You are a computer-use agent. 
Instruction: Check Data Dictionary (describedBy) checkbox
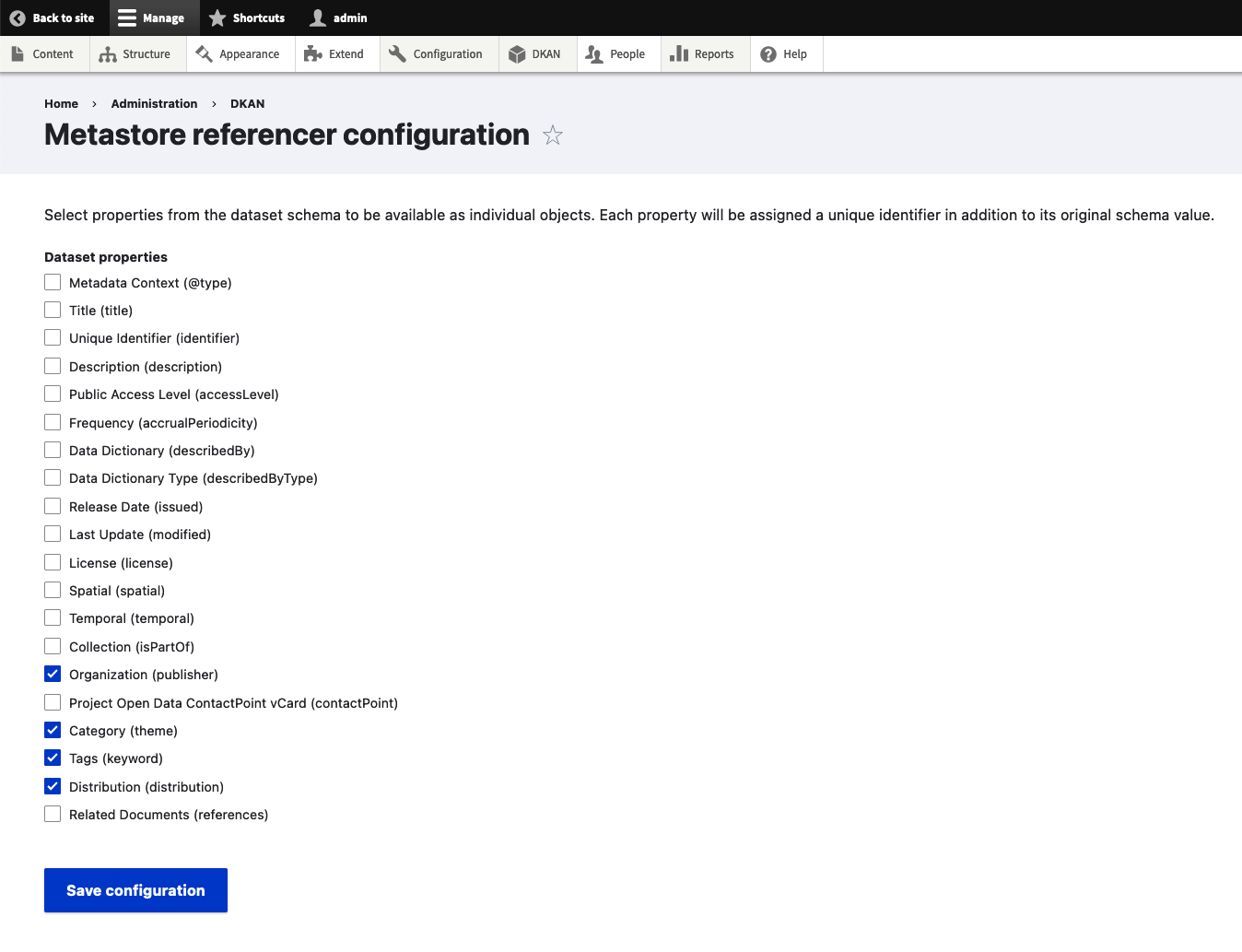pyautogui.click(x=53, y=450)
